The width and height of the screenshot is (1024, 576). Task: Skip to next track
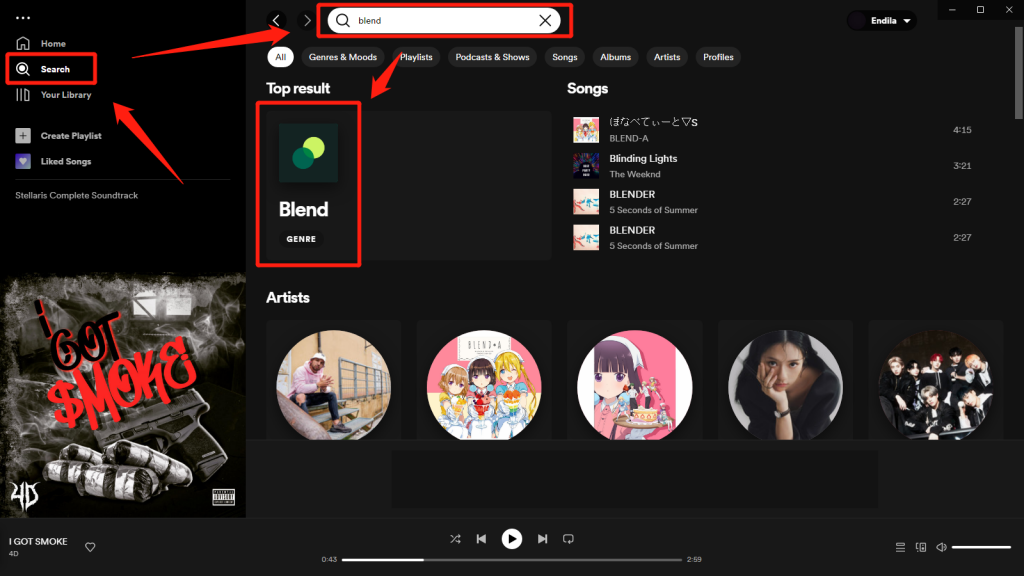click(x=542, y=539)
